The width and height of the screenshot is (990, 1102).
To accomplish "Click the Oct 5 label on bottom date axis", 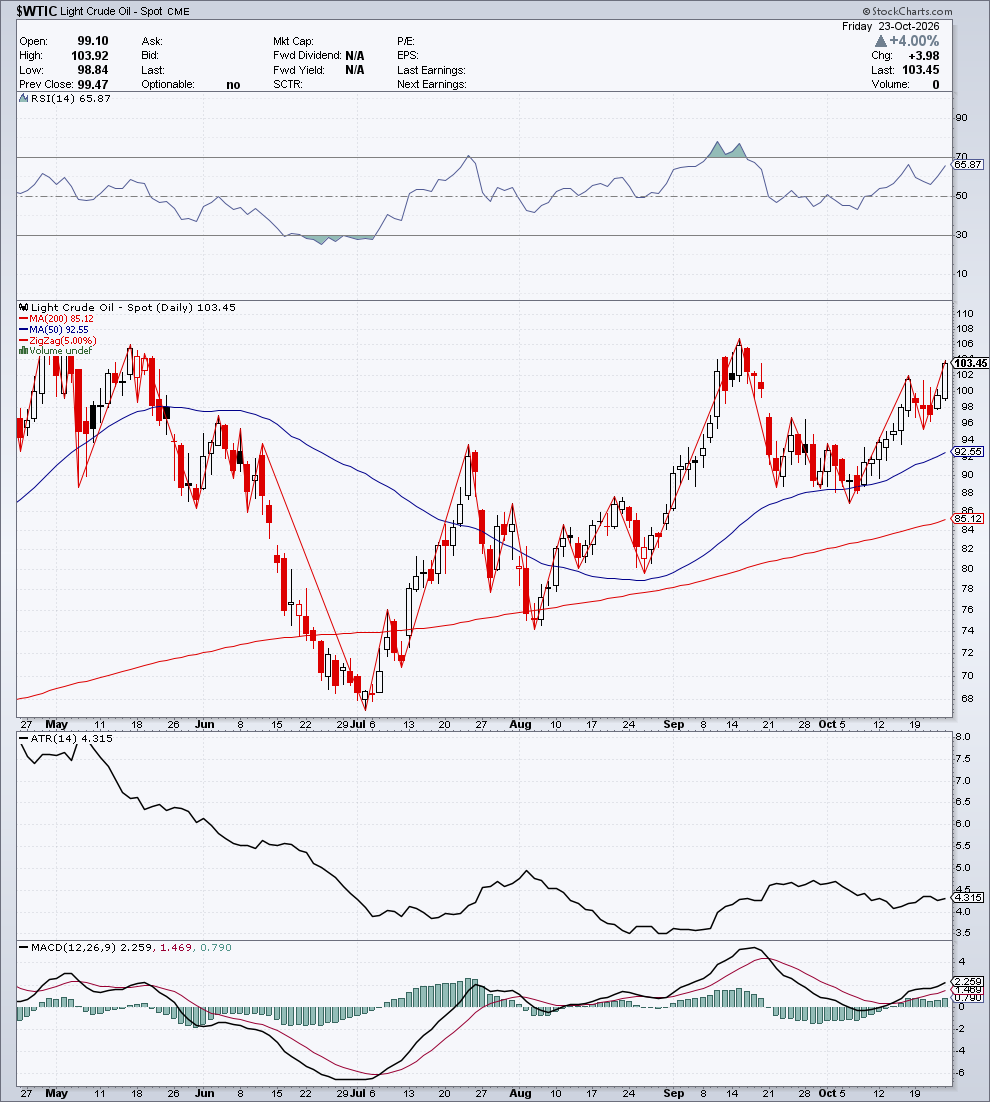I will (x=832, y=1093).
